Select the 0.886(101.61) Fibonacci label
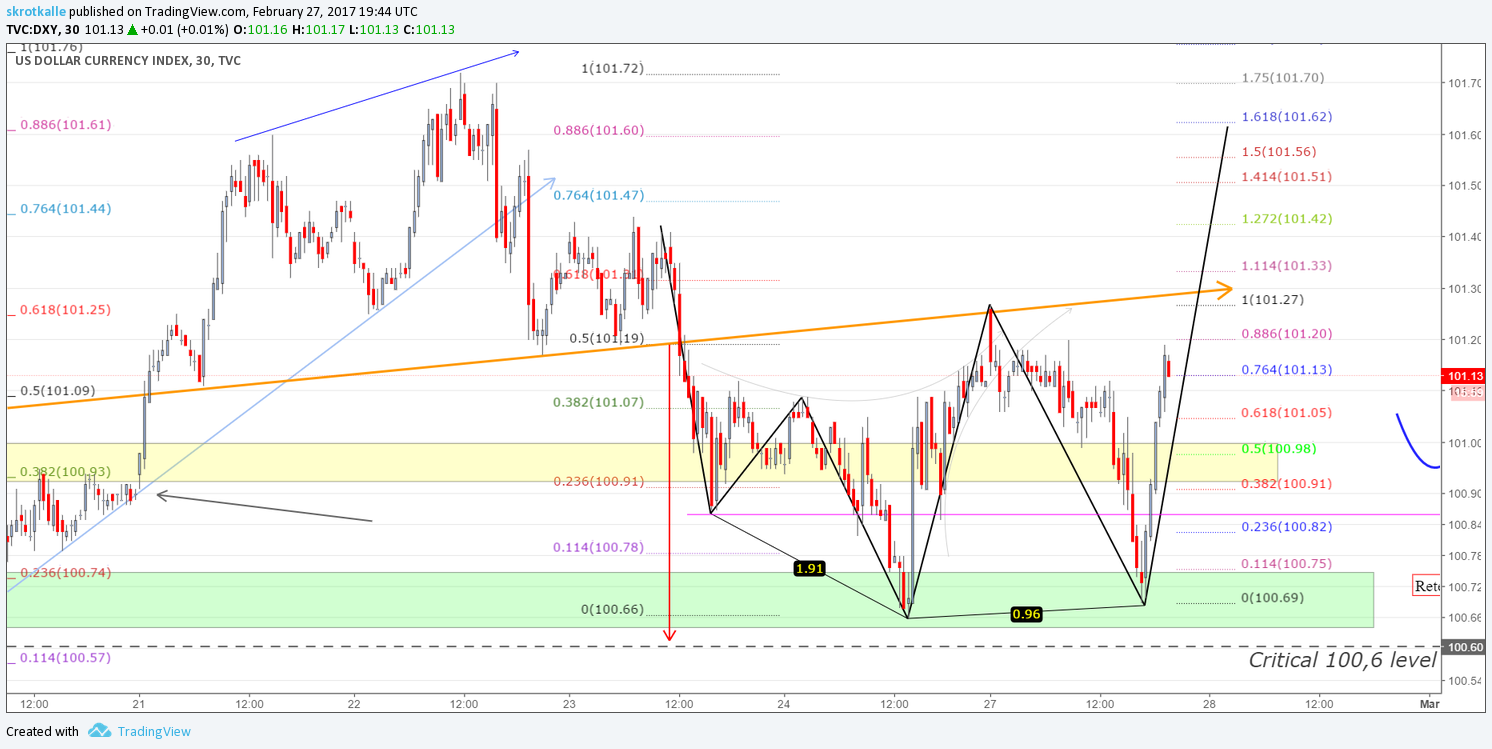Screen dimensions: 1492x749 click(x=65, y=125)
